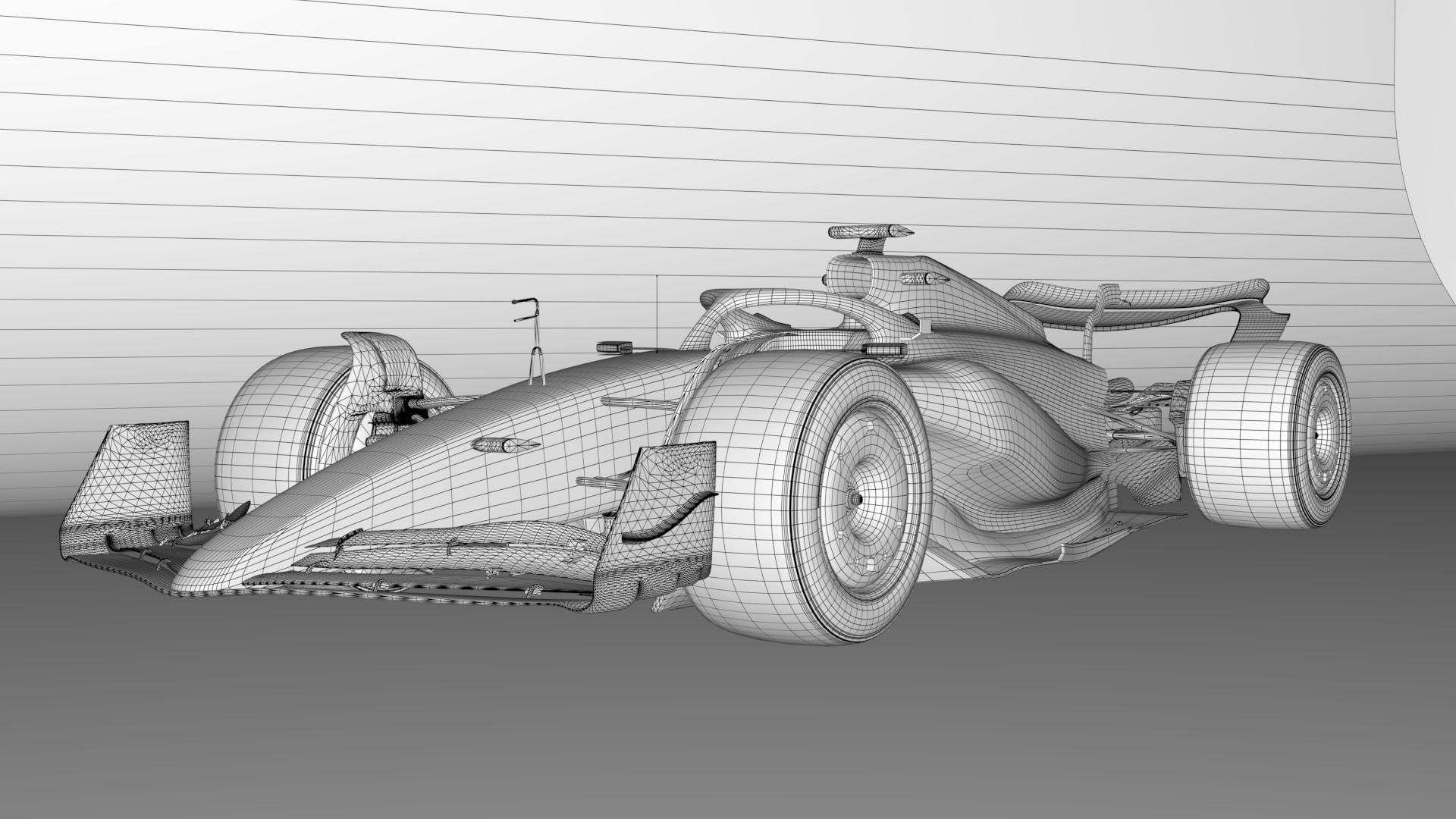Select the camera pod on the nose side

(x=505, y=445)
